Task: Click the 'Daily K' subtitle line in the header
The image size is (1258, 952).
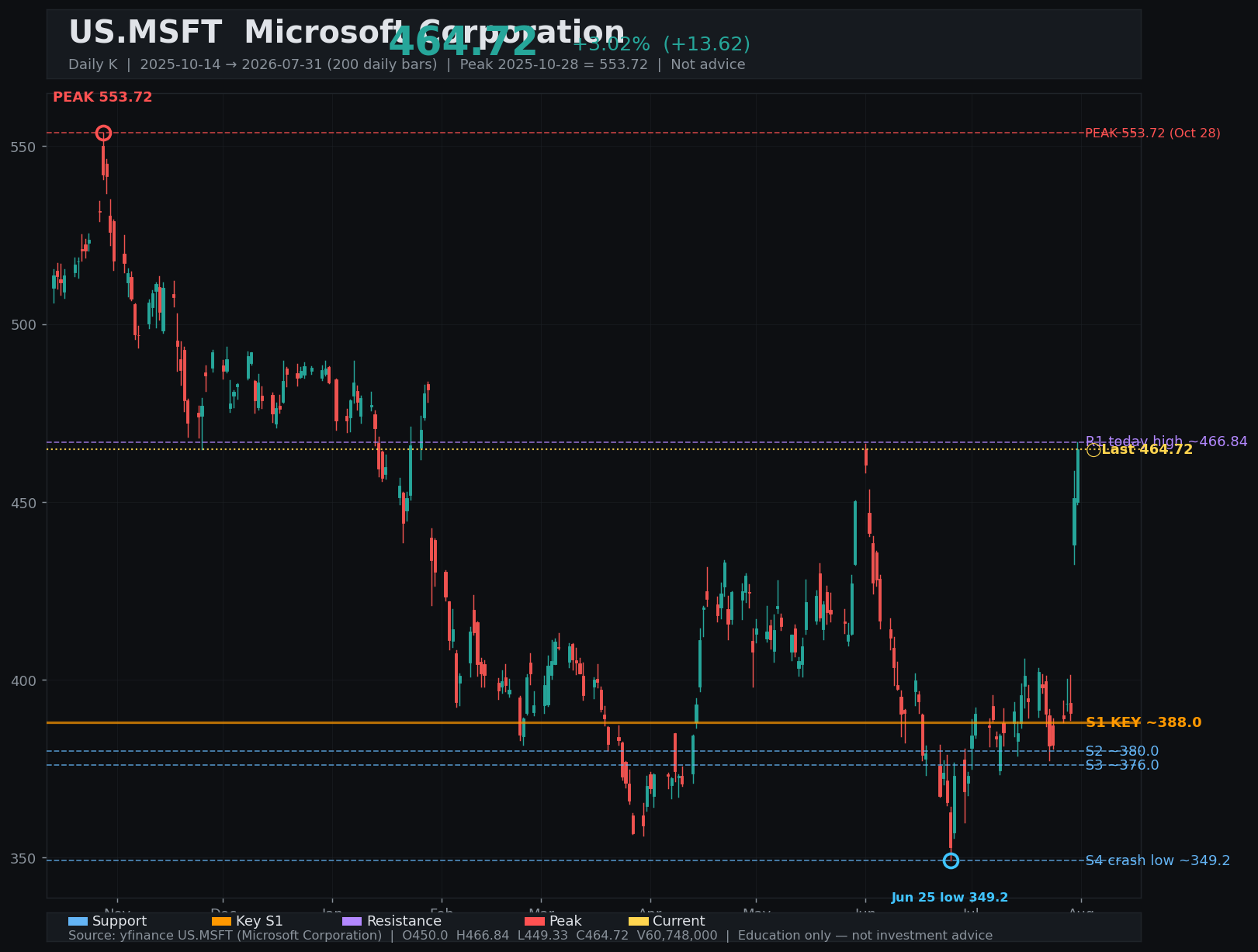Action: tap(407, 64)
